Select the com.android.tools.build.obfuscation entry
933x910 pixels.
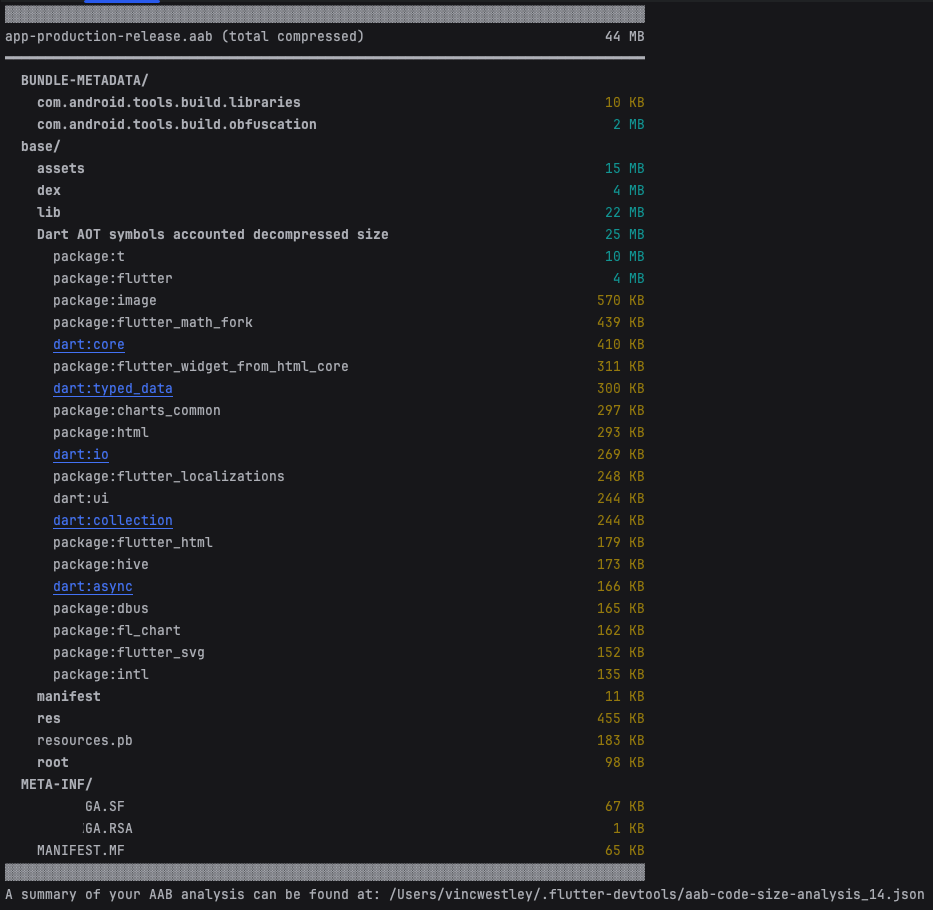tap(177, 125)
